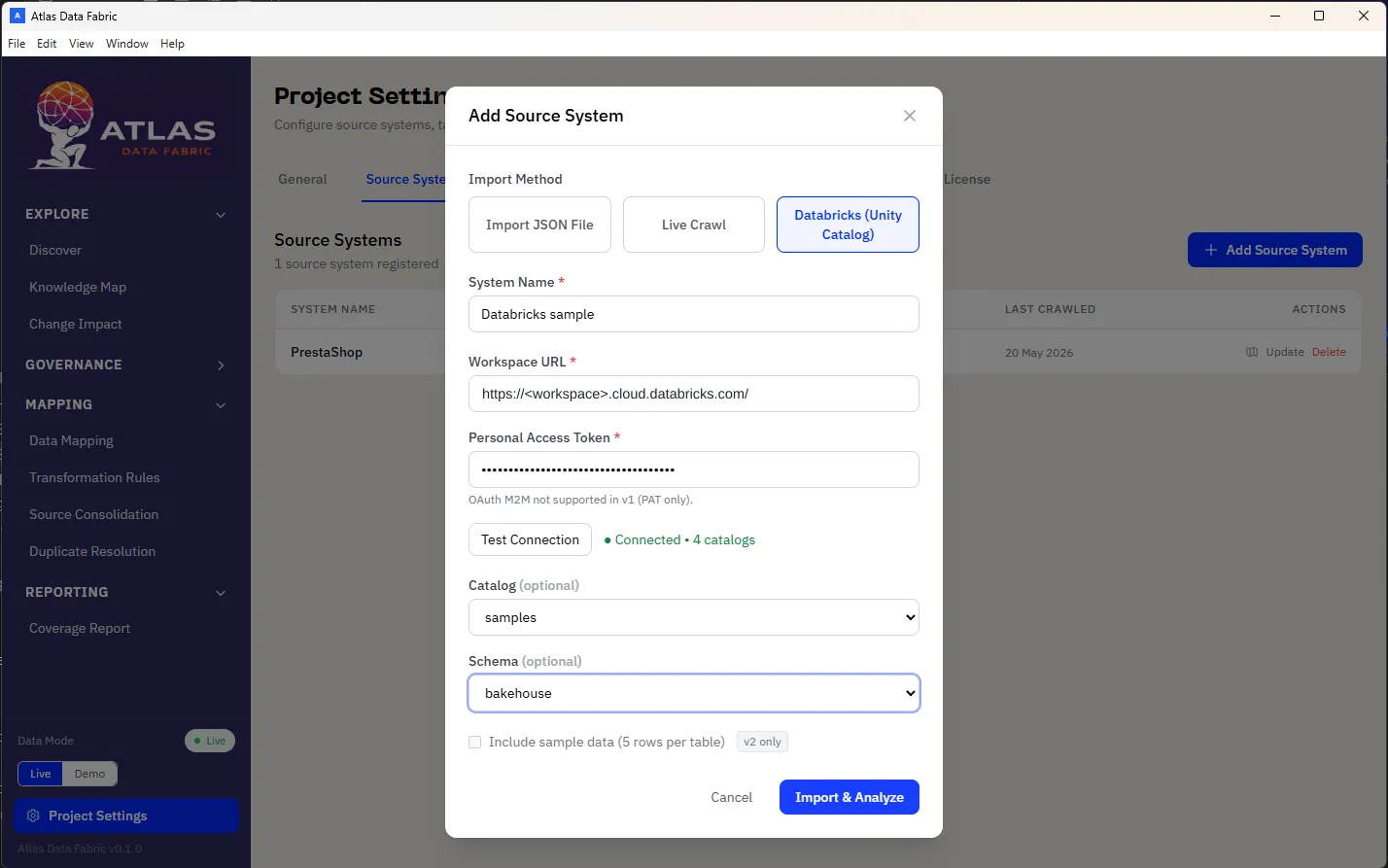1388x868 pixels.
Task: Click the System Name input field
Action: 694,314
